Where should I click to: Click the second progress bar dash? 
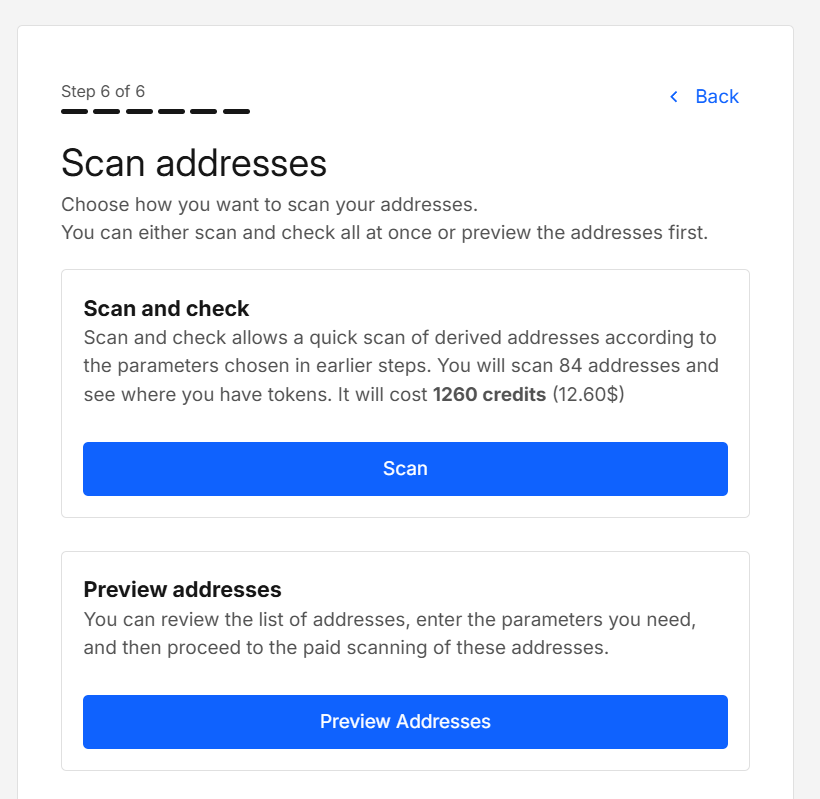[x=105, y=110]
